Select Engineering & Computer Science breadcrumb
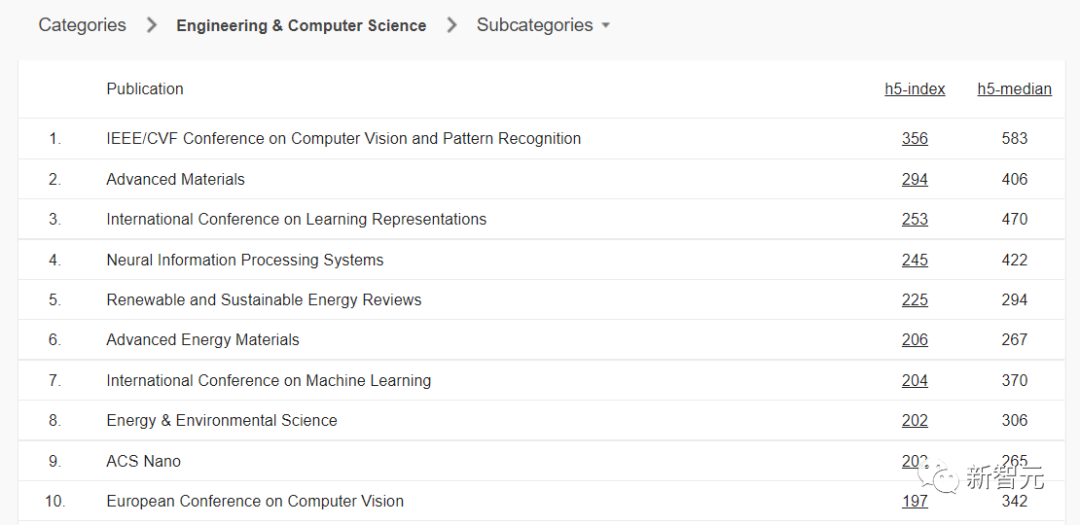The height and width of the screenshot is (525, 1080). click(301, 26)
